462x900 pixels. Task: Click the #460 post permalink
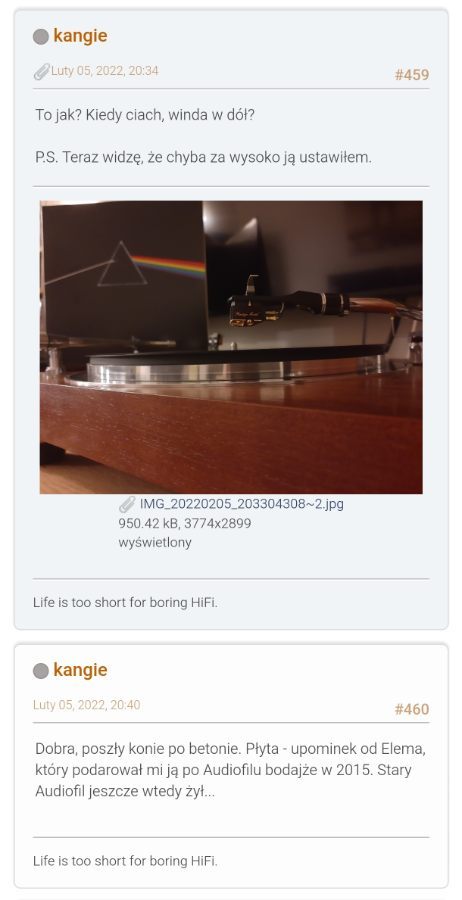pos(411,709)
